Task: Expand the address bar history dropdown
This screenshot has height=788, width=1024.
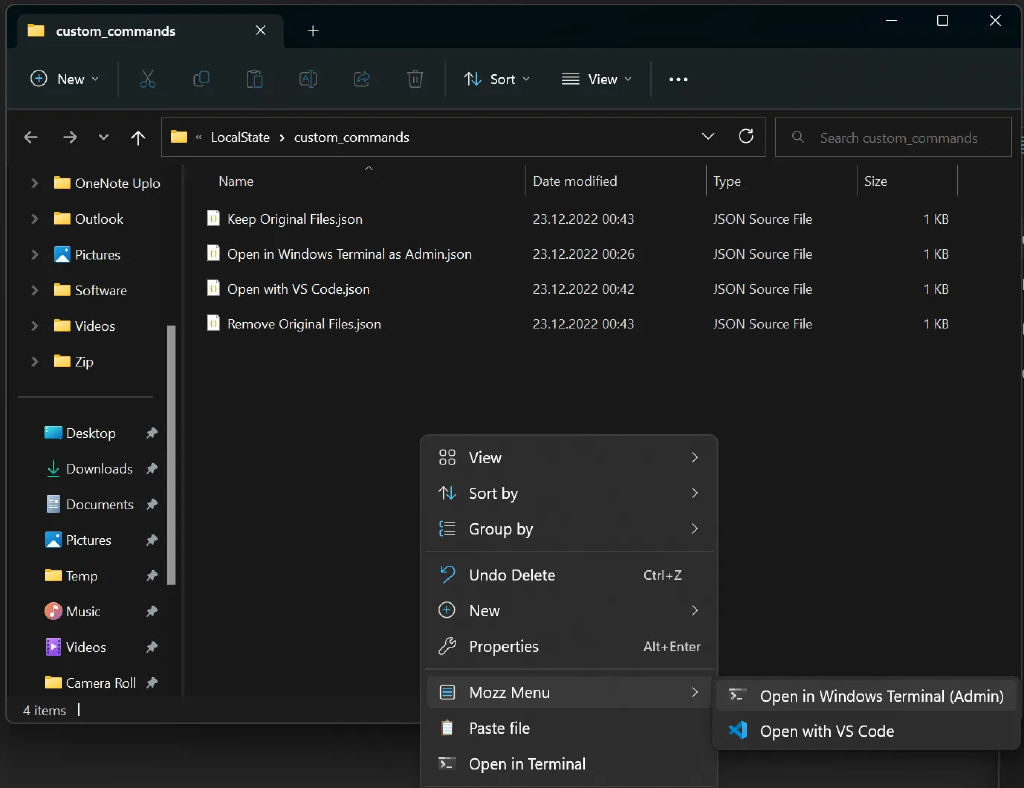Action: [x=708, y=137]
